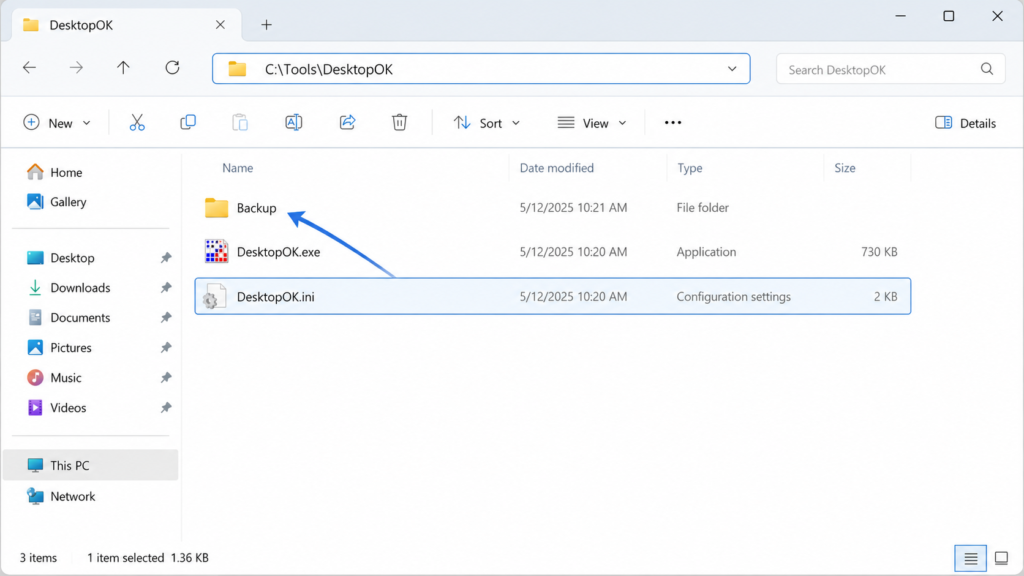
Task: Click the Paste clipboard icon
Action: click(240, 123)
